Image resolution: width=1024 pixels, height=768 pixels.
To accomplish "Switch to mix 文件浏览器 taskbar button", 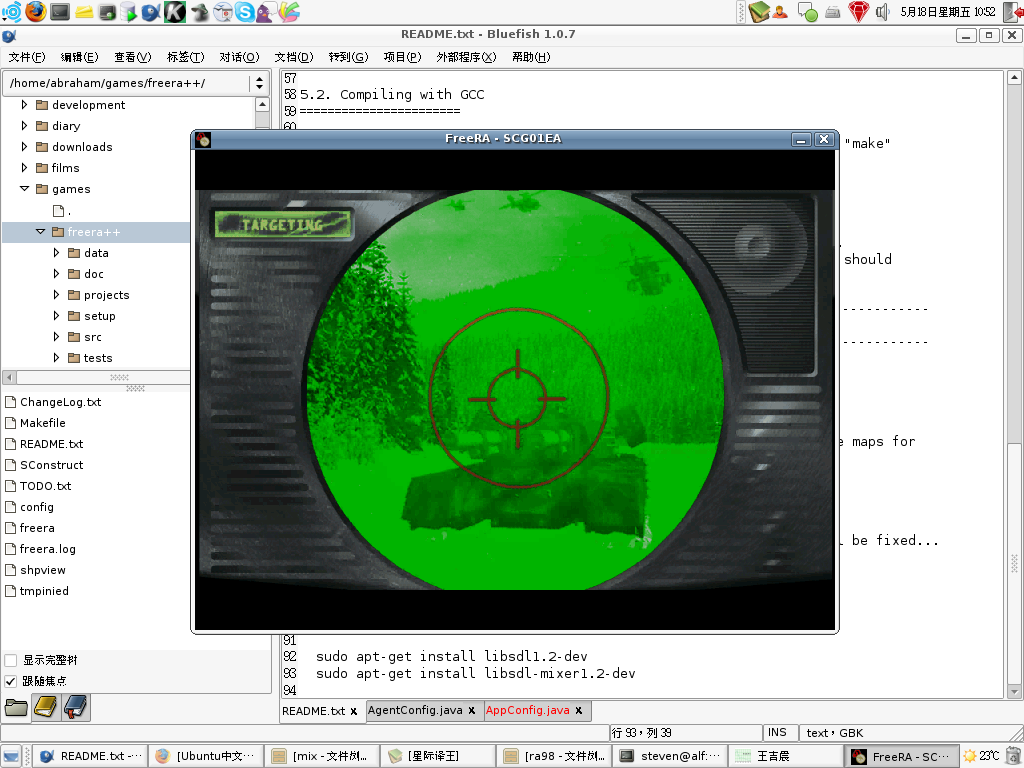I will [322, 756].
